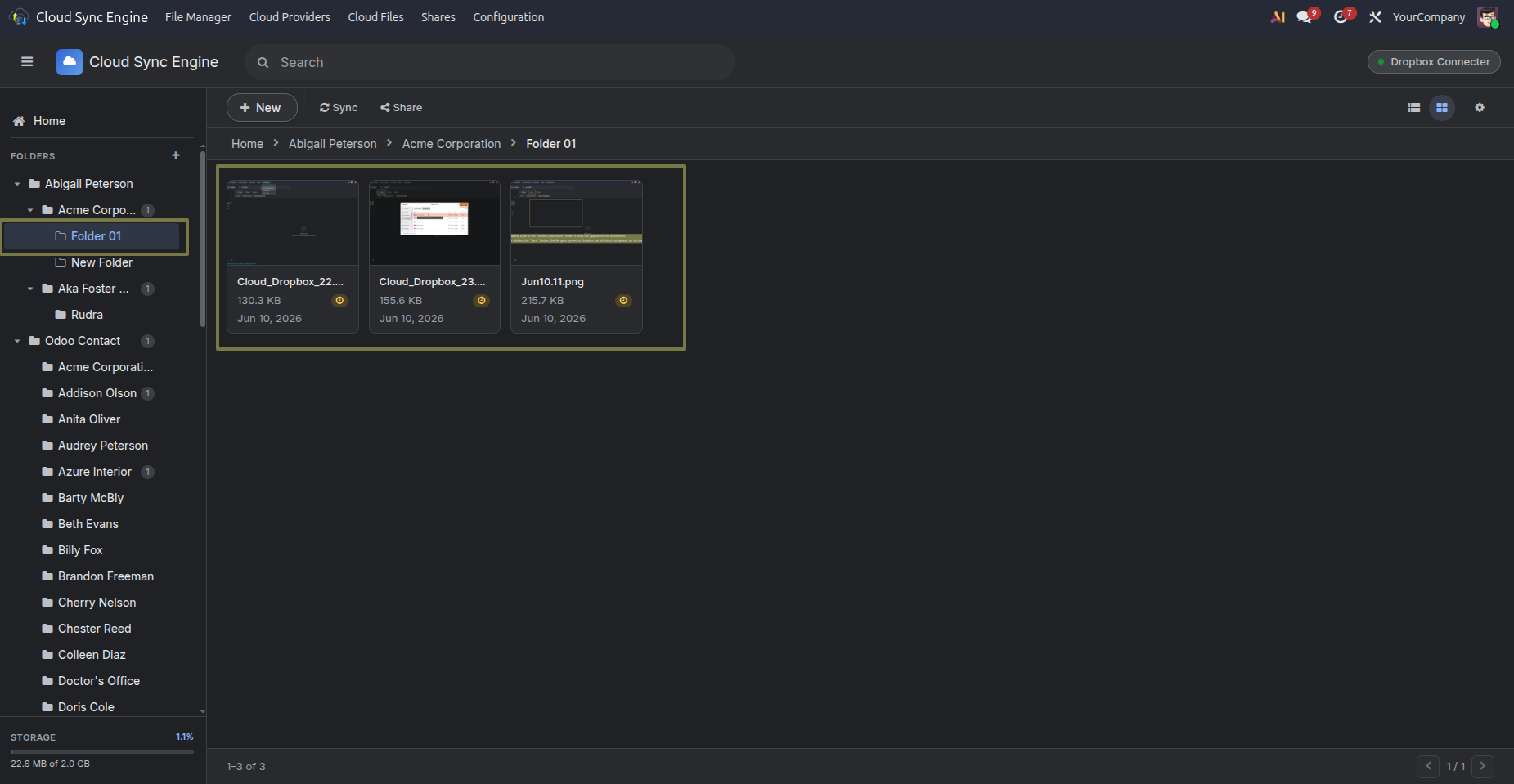This screenshot has width=1514, height=784.
Task: Click sync status icon of Cloud_Dropbox_23 file
Action: click(x=482, y=301)
